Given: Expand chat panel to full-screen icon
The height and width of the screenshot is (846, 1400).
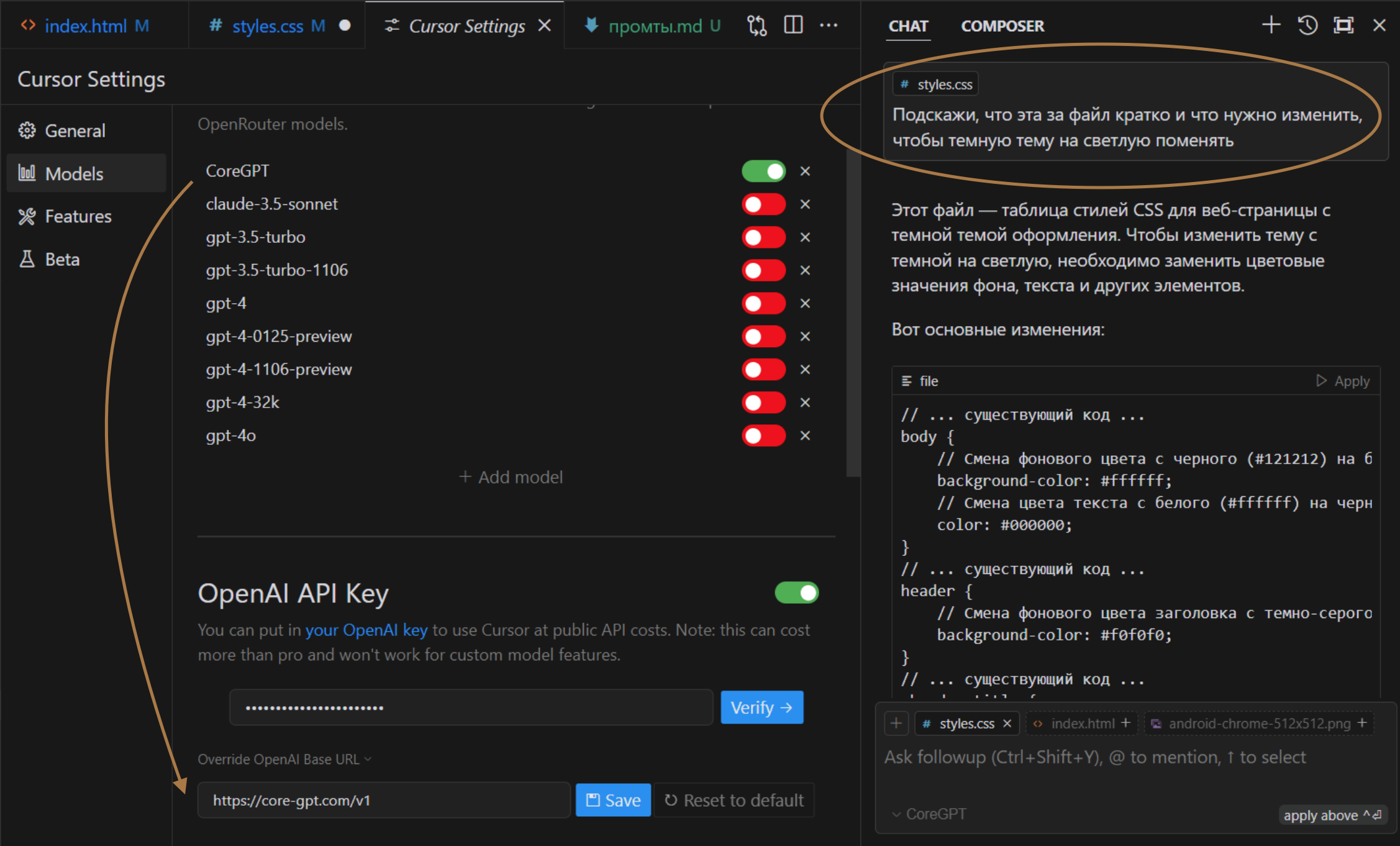Looking at the screenshot, I should pyautogui.click(x=1343, y=25).
